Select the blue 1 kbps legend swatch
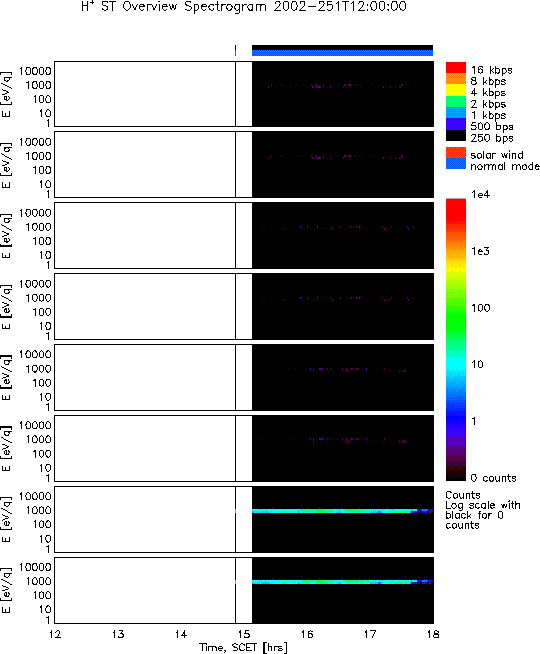Image resolution: width=540 pixels, height=654 pixels. point(456,113)
